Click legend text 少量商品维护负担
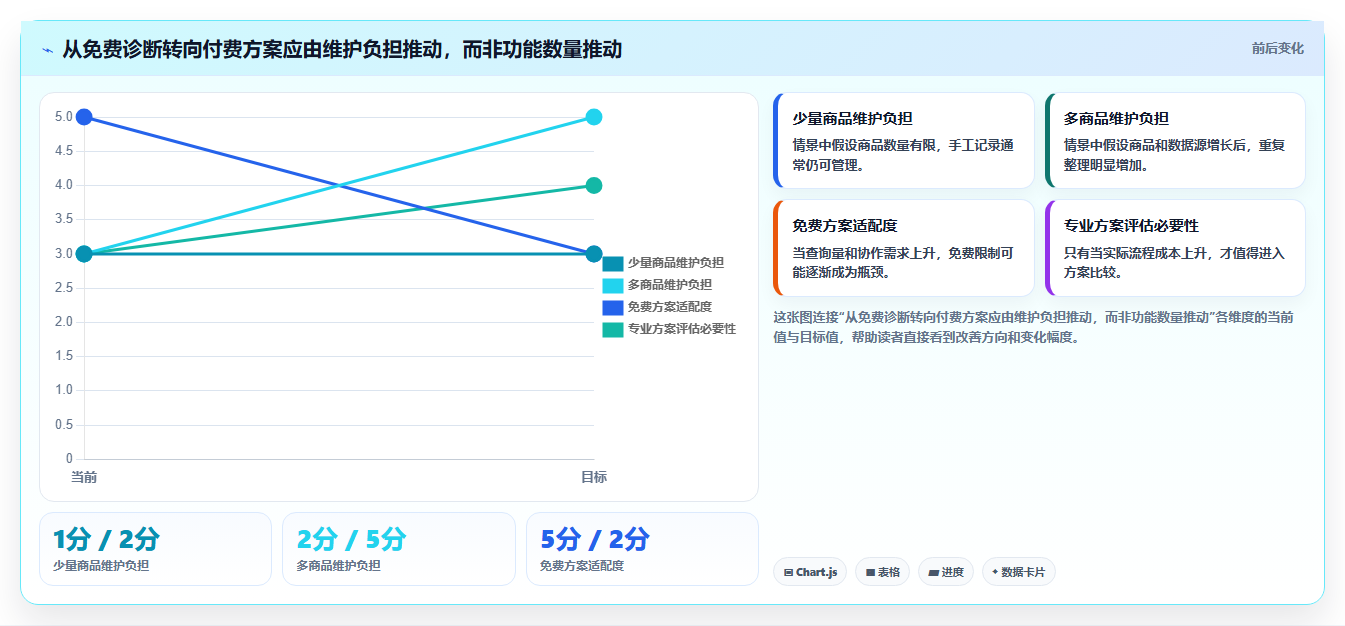1345x626 pixels. (676, 263)
